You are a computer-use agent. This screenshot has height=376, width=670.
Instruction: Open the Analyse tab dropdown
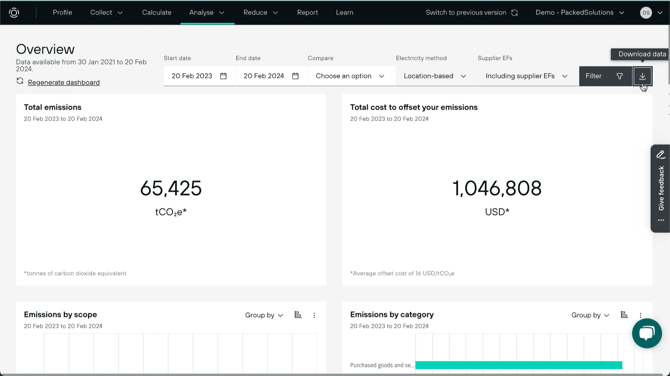[x=207, y=12]
